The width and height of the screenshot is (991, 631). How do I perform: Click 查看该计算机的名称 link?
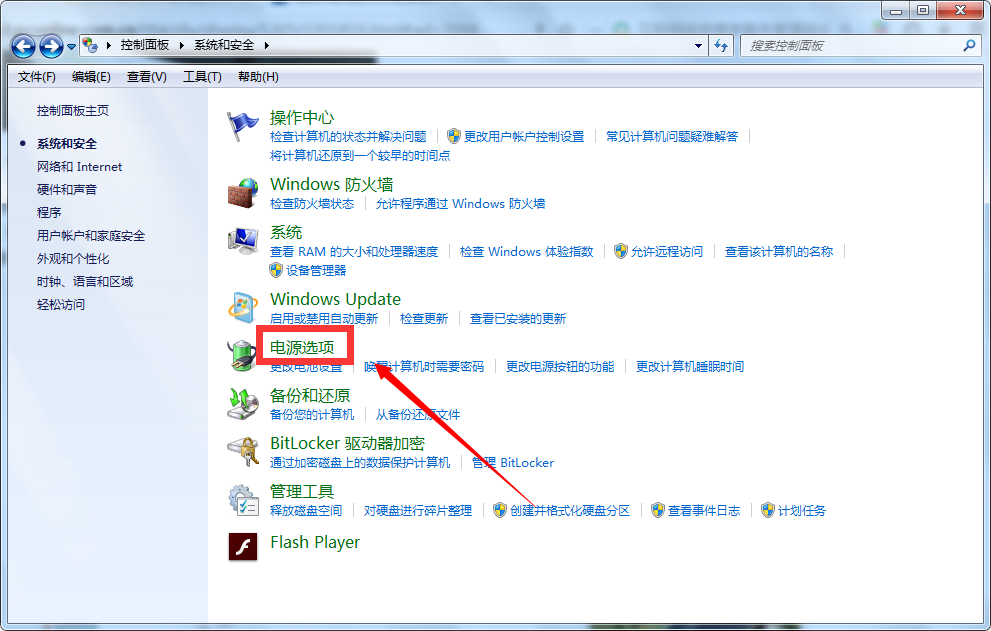(779, 252)
